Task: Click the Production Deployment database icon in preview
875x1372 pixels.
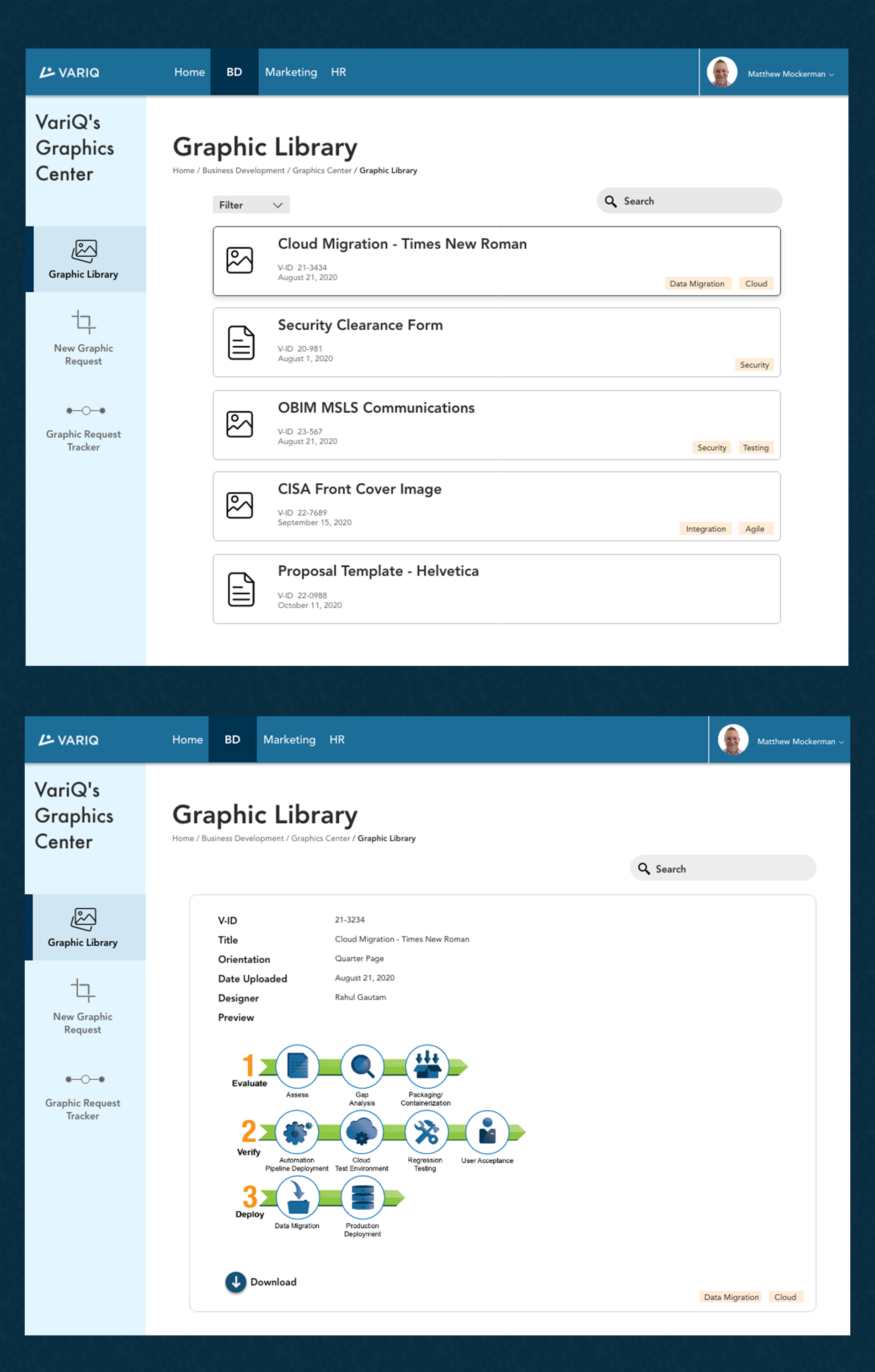Action: pyautogui.click(x=363, y=1197)
